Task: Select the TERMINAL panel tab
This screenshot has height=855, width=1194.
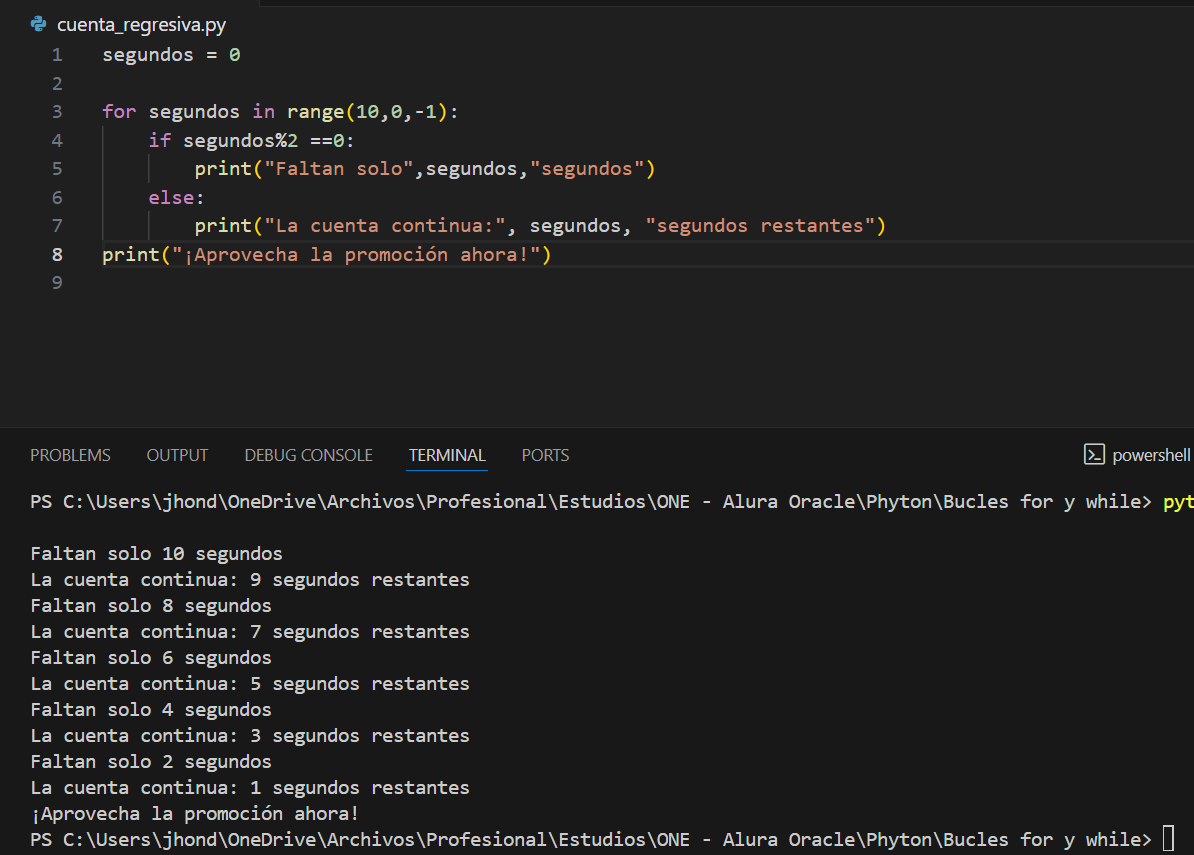Action: pos(447,455)
